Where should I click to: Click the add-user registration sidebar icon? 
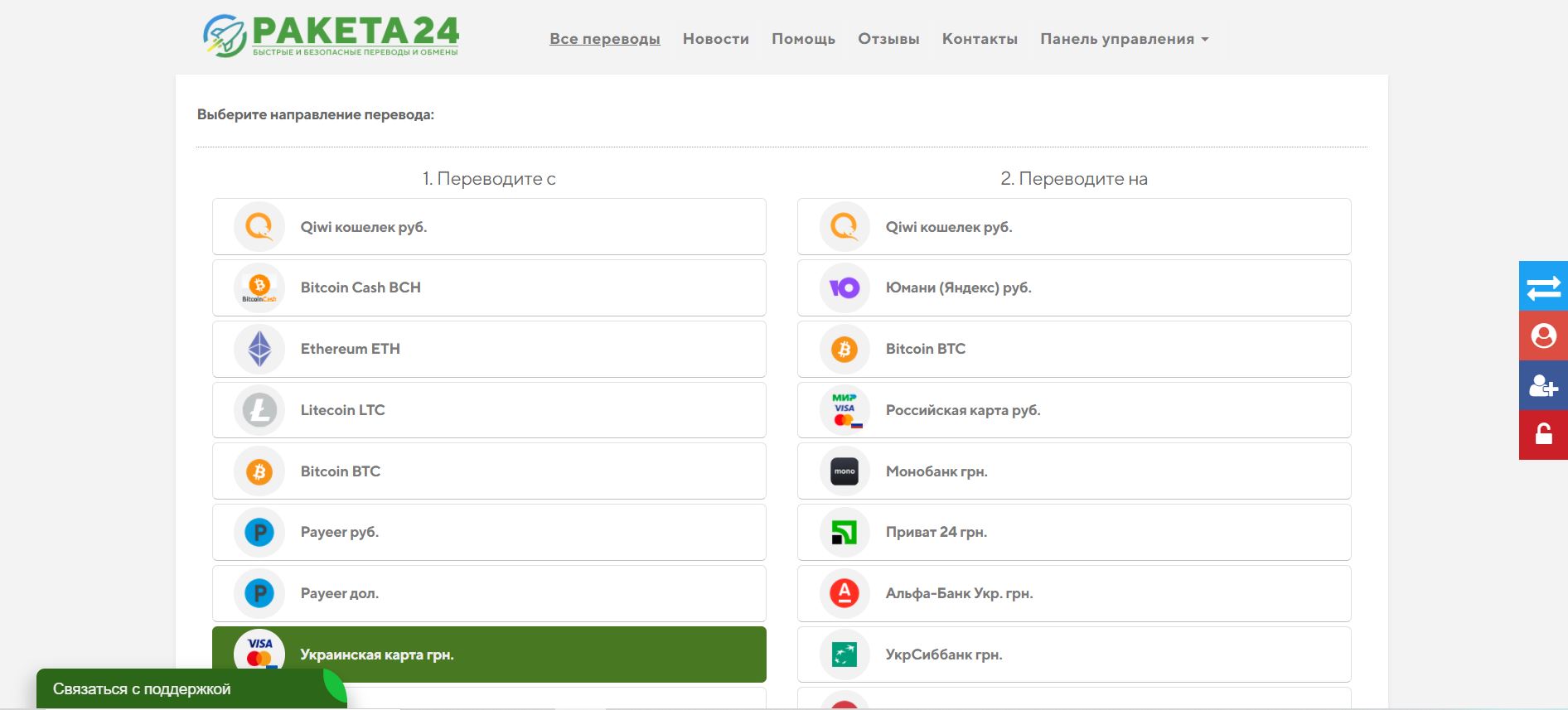[1543, 385]
